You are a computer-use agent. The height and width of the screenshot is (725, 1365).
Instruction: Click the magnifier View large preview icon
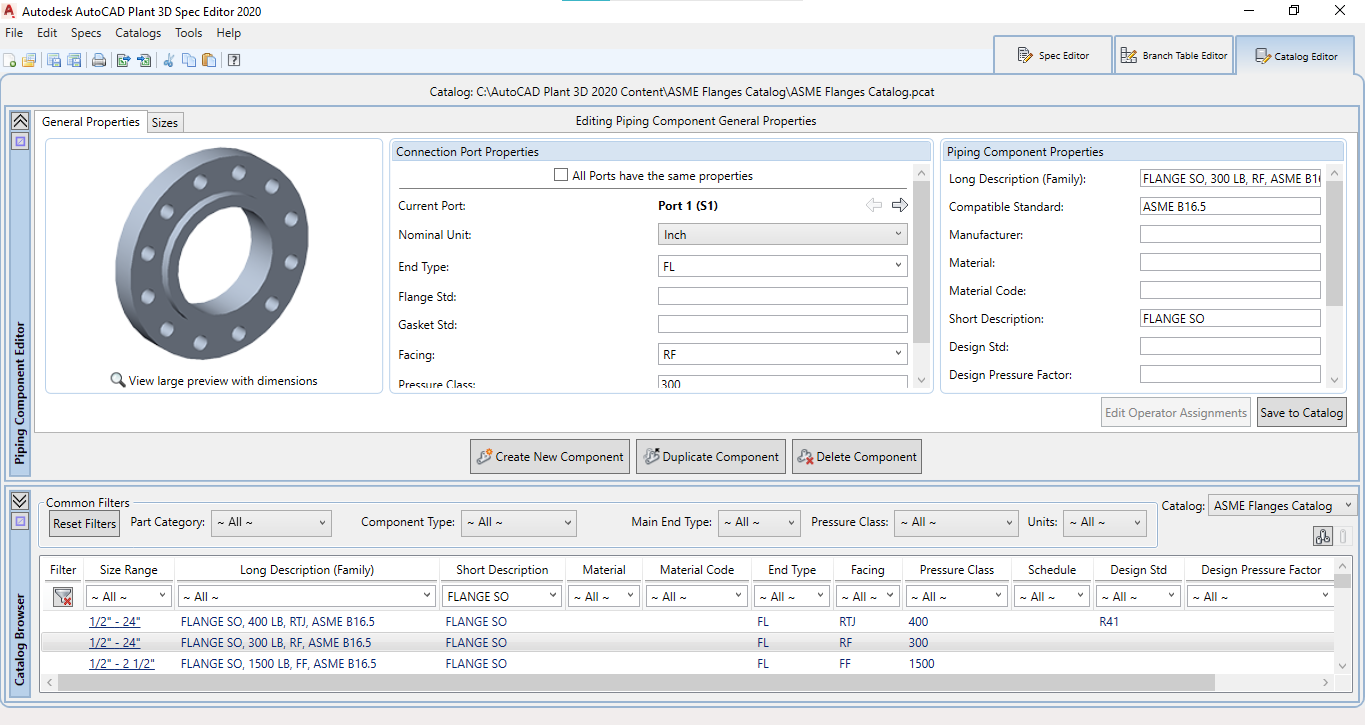coord(118,380)
